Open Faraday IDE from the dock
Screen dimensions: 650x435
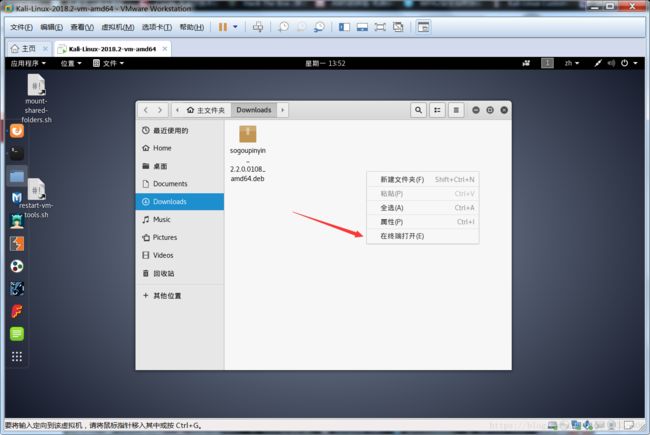(x=17, y=311)
